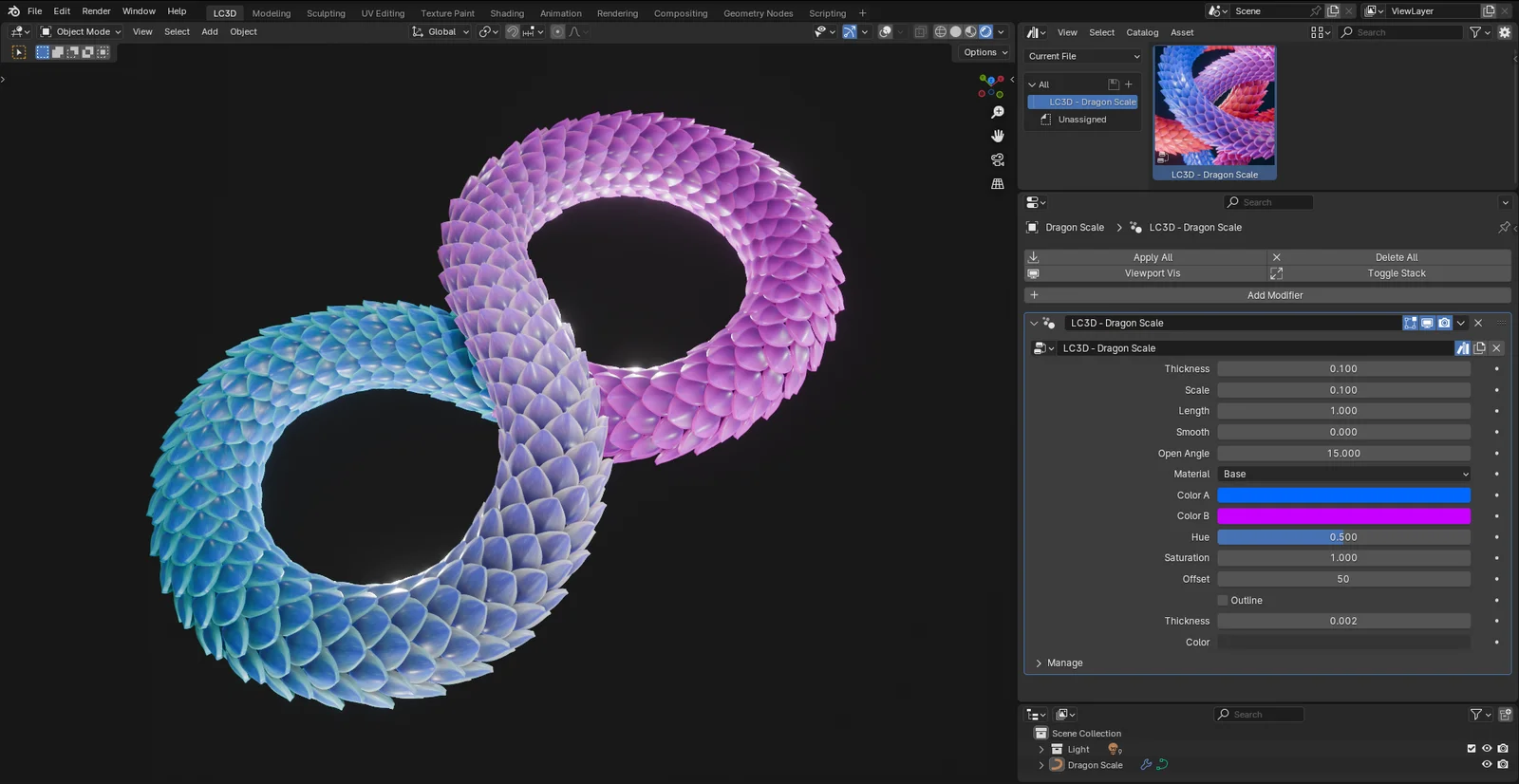Hide Dragon Scale object in viewport

click(x=1487, y=764)
